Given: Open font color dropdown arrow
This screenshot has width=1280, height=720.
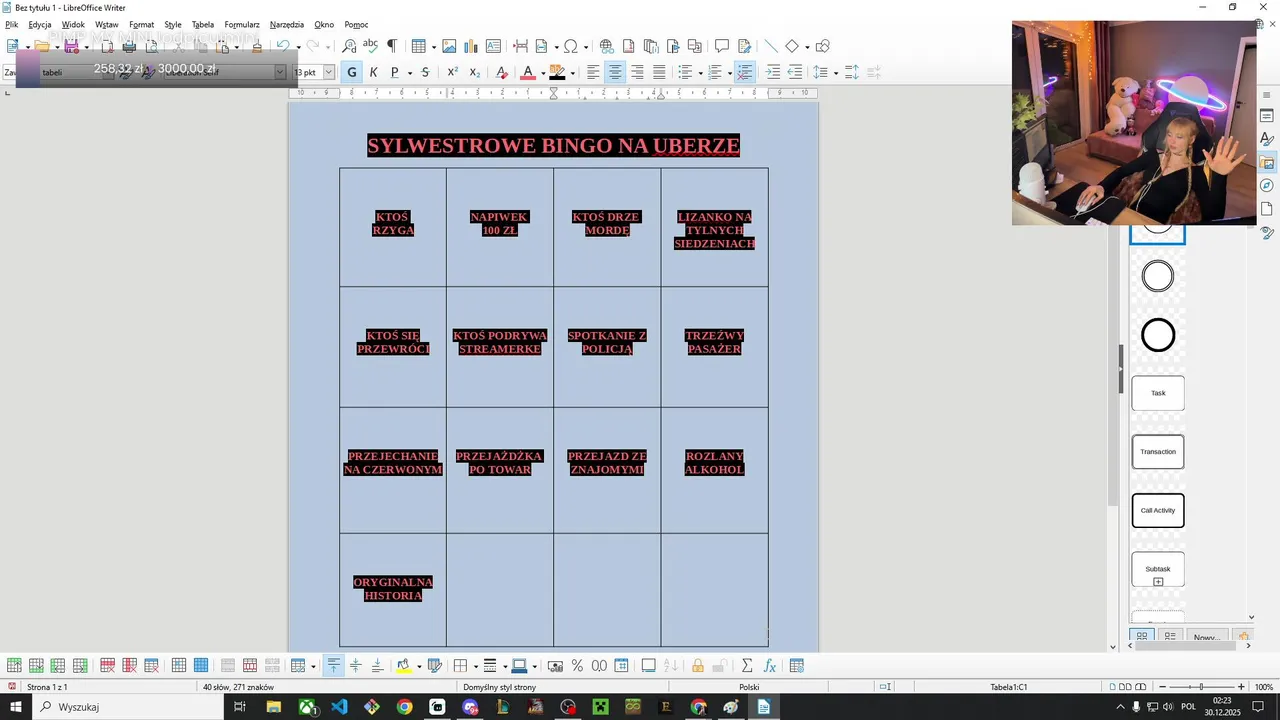Looking at the screenshot, I should click(x=542, y=73).
